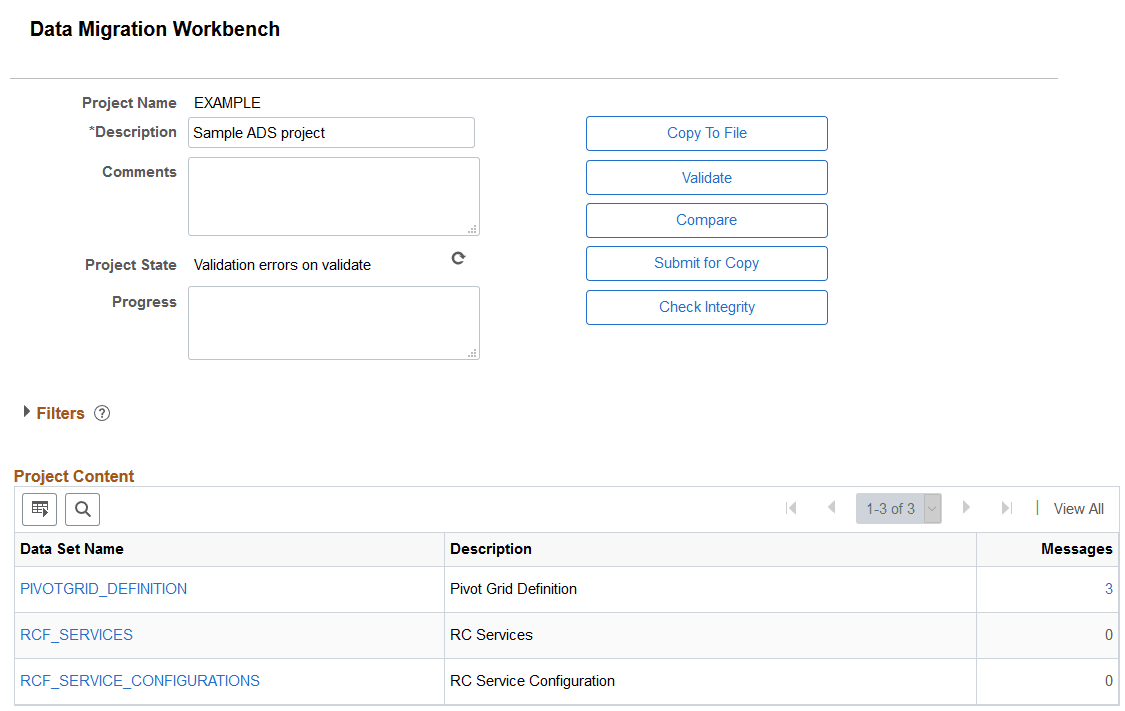Open the grid personalization icon in Project Content
This screenshot has height=711, width=1125.
coord(39,509)
